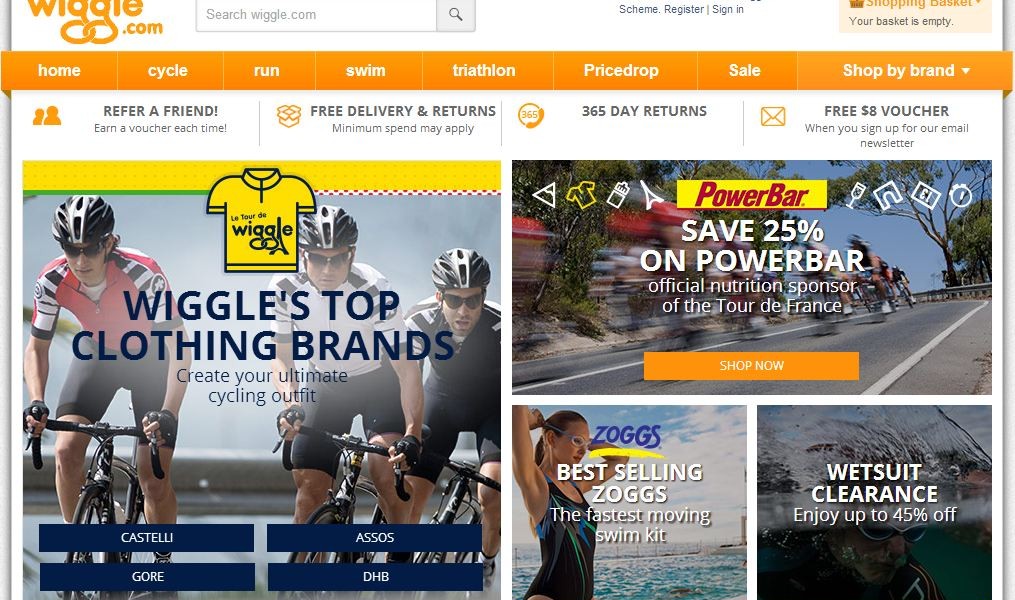Click the 365 day returns icon

point(530,115)
